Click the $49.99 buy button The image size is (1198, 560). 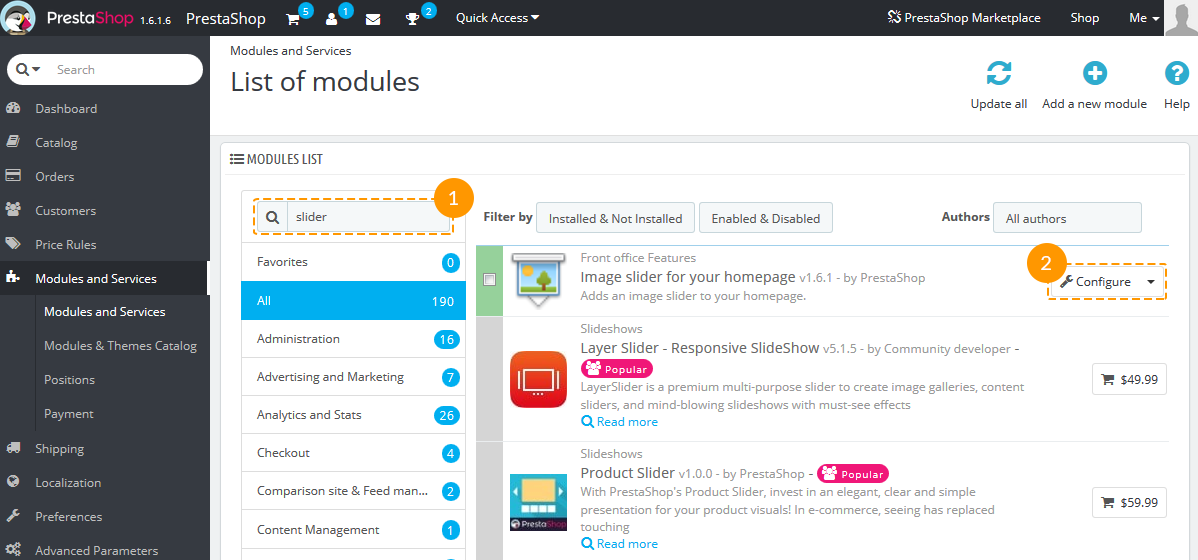pos(1129,379)
